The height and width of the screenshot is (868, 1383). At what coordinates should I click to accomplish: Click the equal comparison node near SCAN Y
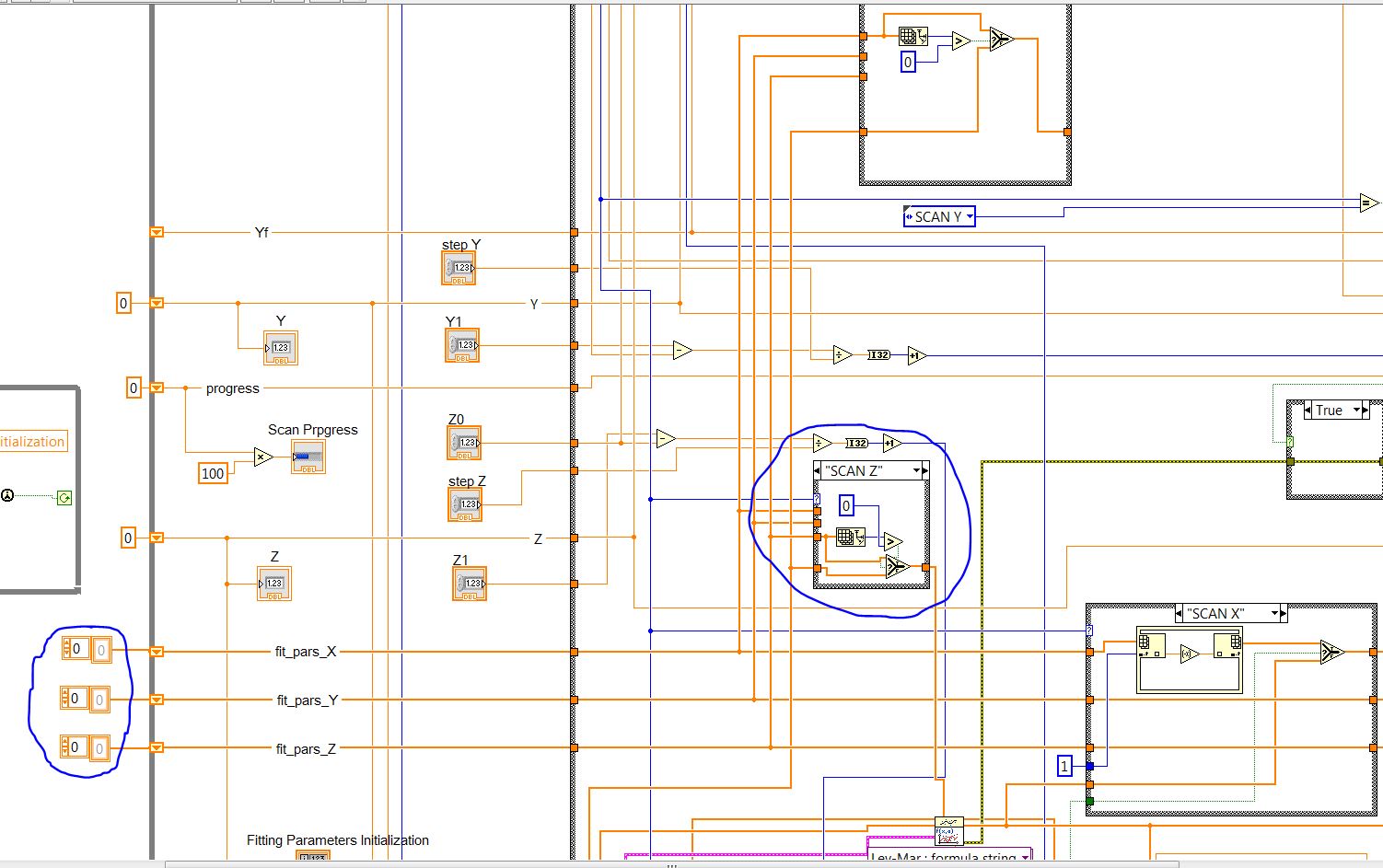1369,203
